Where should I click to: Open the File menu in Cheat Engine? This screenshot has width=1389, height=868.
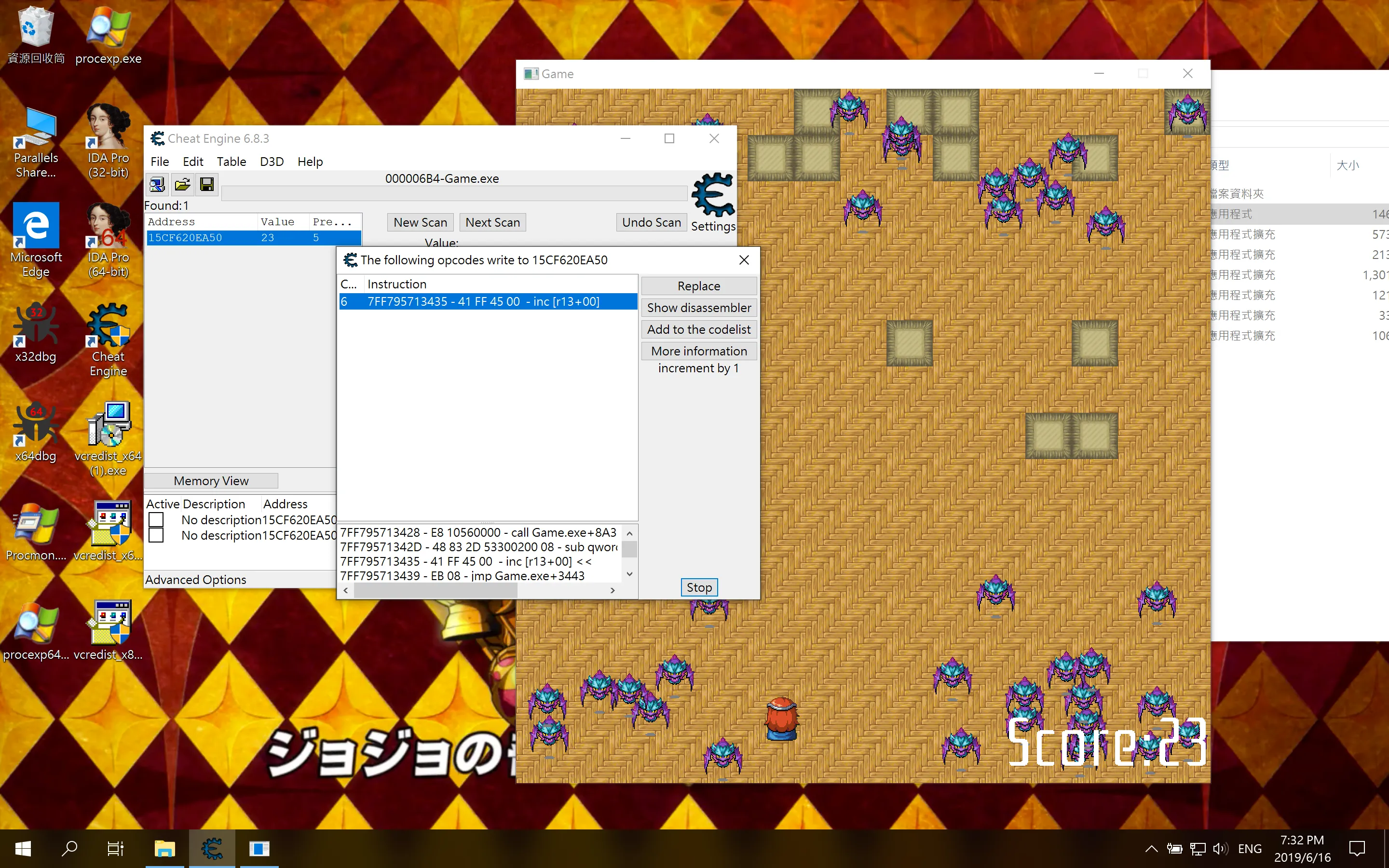pos(160,162)
